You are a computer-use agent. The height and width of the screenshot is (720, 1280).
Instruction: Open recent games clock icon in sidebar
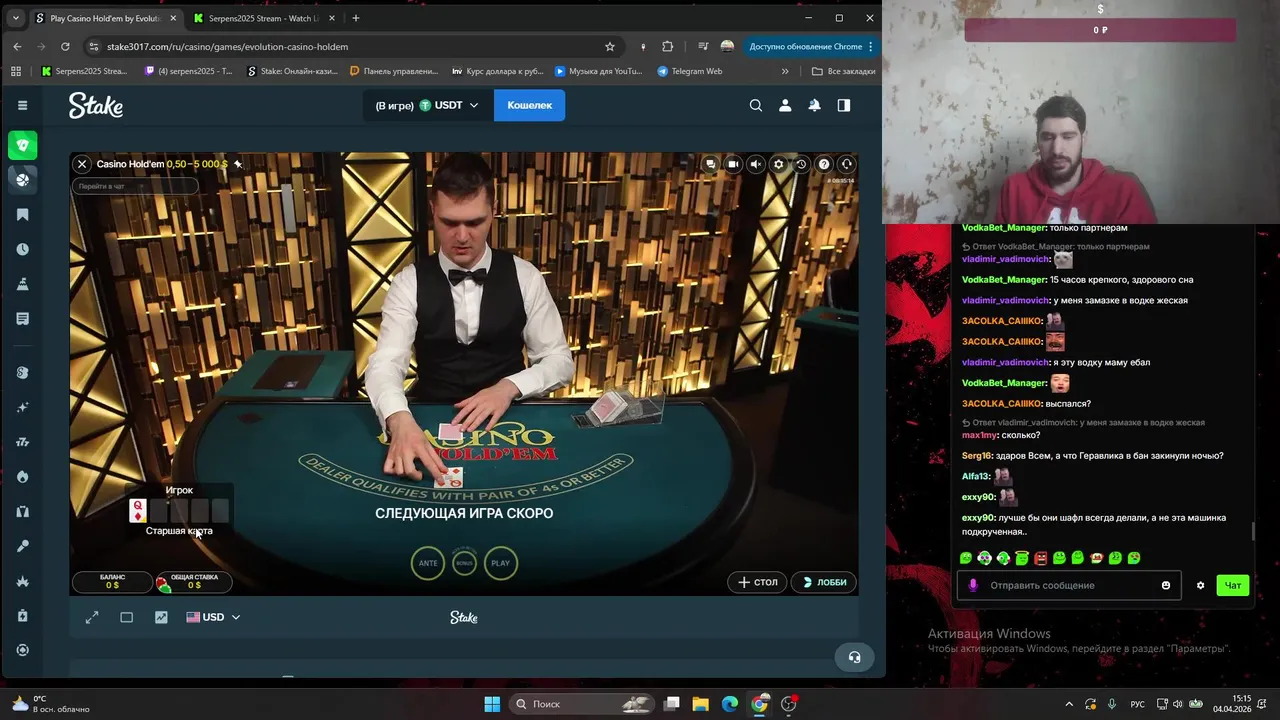(22, 249)
